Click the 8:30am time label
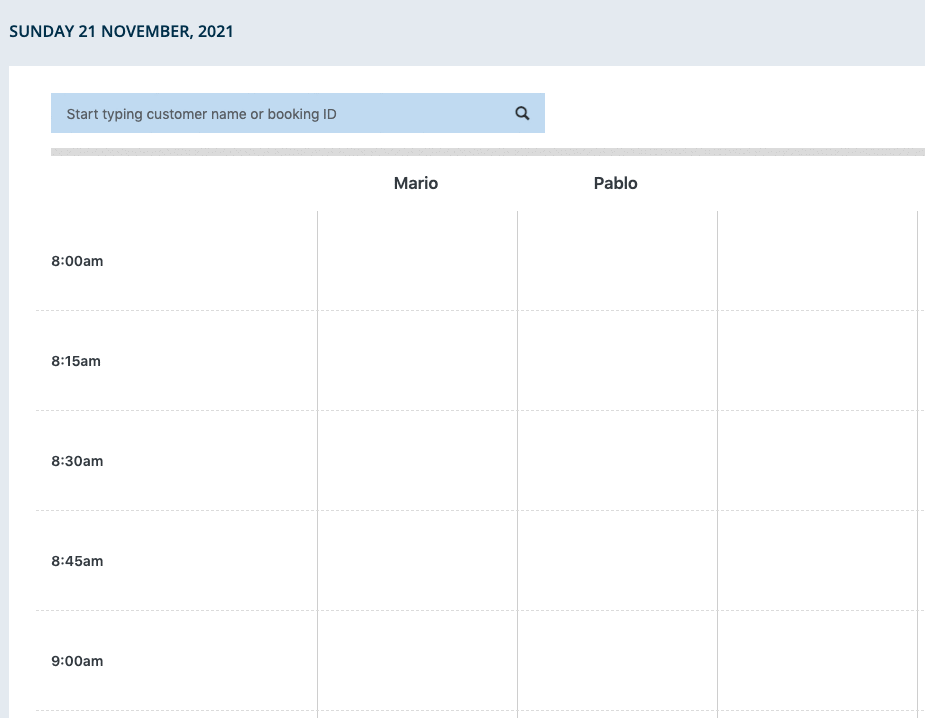This screenshot has height=718, width=925. pyautogui.click(x=77, y=461)
